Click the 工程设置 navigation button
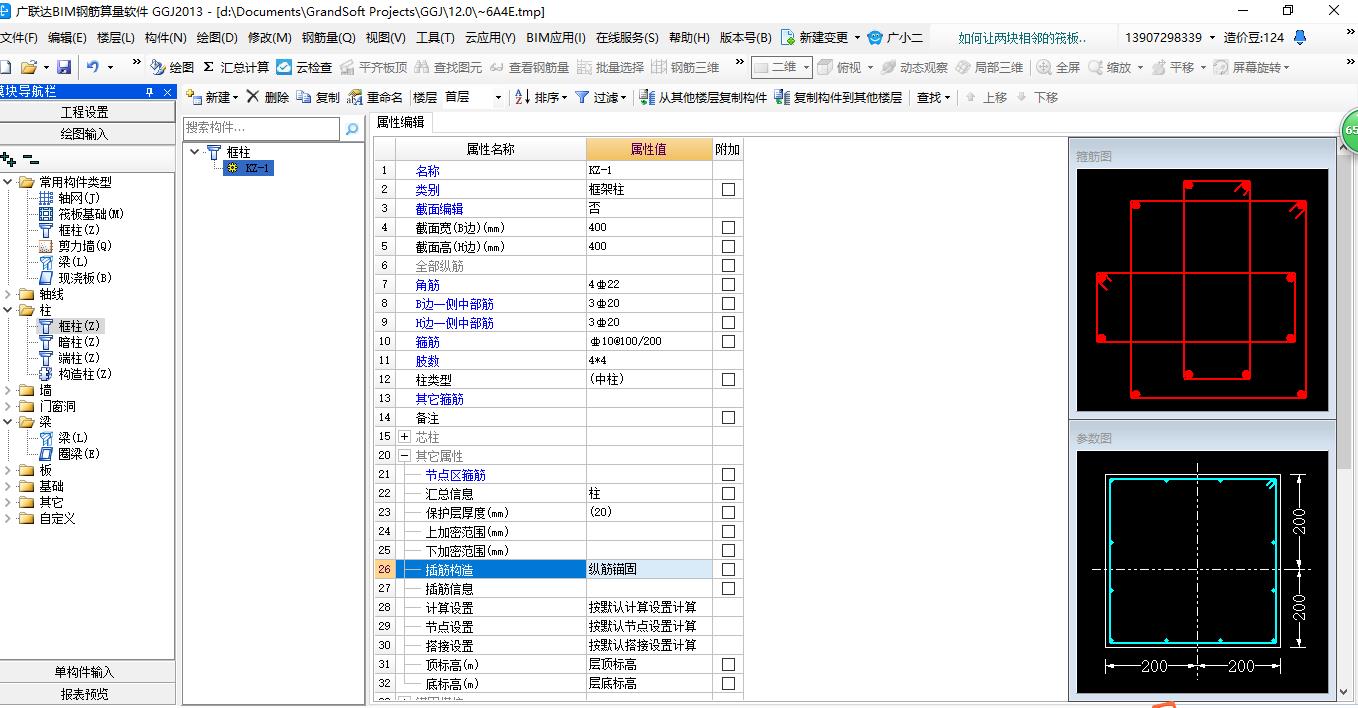This screenshot has height=708, width=1358. [87, 112]
